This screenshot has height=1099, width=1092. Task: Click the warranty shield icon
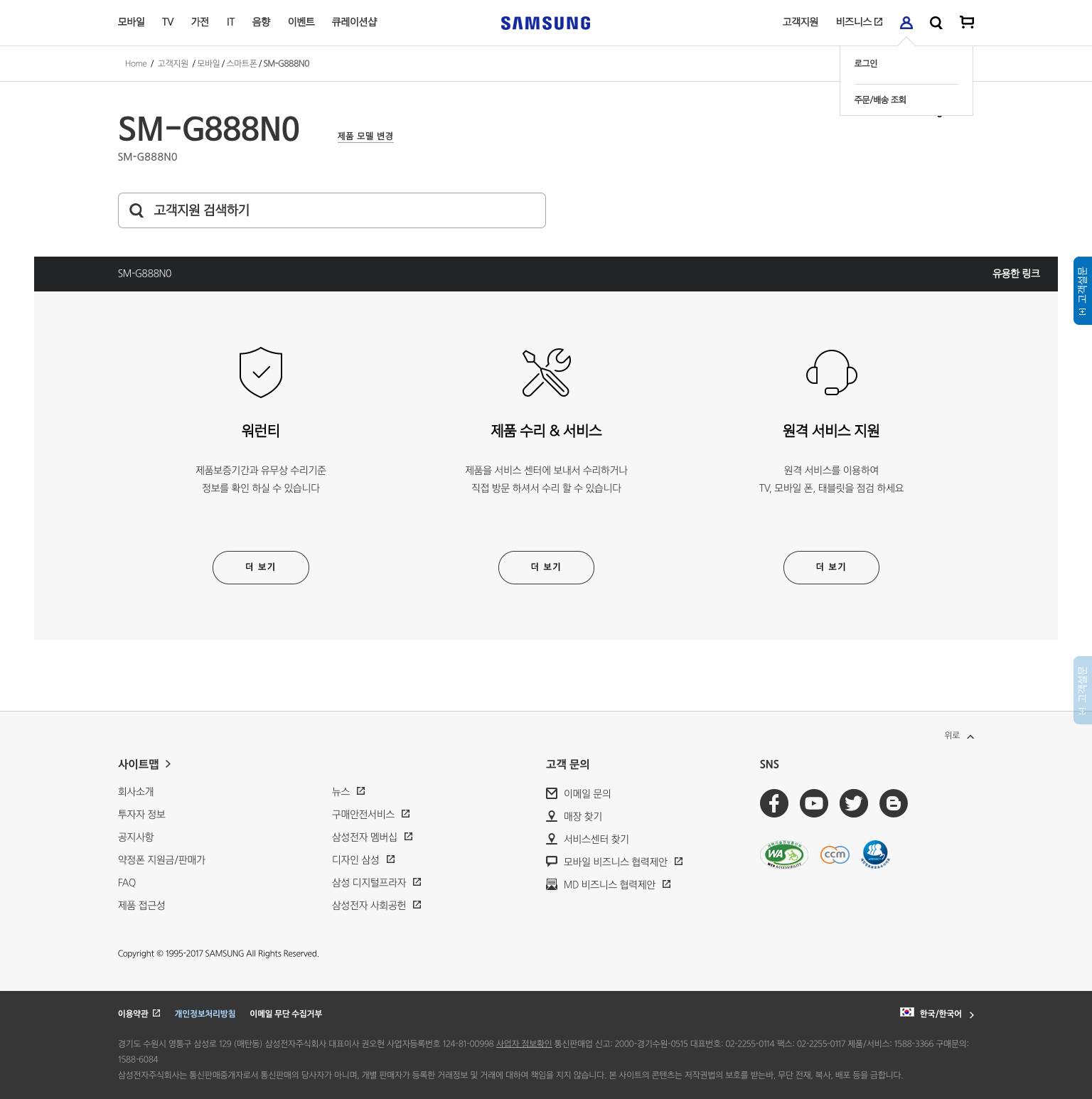(x=261, y=372)
